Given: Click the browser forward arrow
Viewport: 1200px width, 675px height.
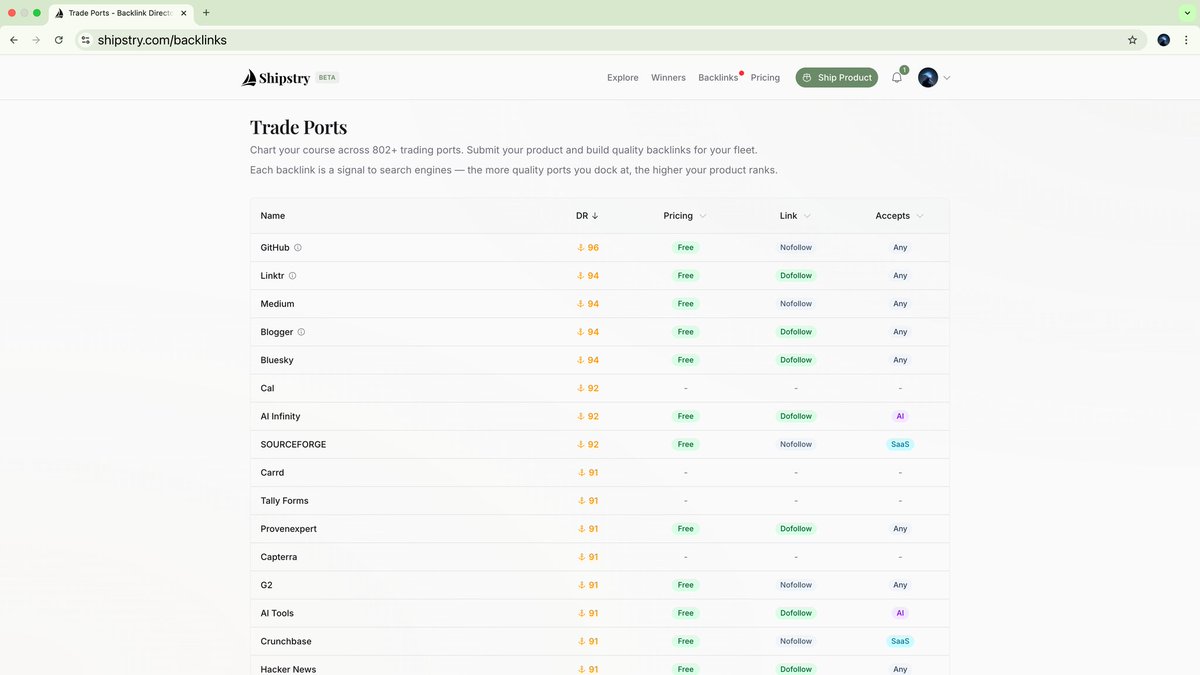Looking at the screenshot, I should [36, 40].
